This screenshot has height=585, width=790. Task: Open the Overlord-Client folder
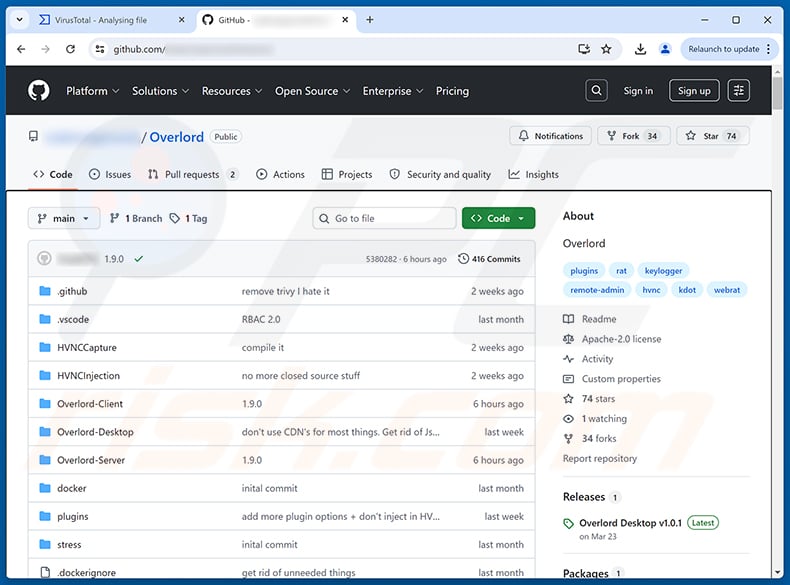point(90,404)
